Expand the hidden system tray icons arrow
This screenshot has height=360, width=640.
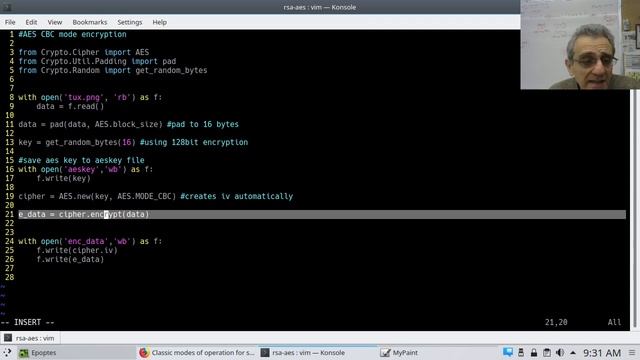click(573, 353)
